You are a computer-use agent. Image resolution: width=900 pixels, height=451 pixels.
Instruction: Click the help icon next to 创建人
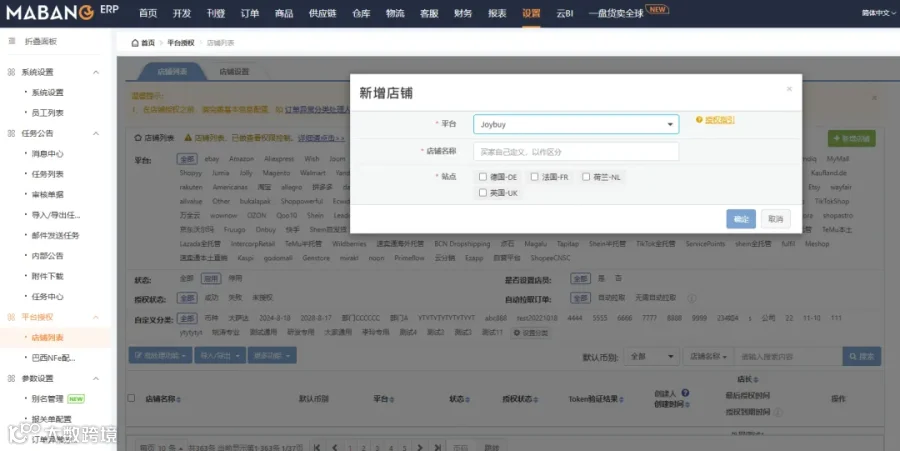click(x=685, y=393)
